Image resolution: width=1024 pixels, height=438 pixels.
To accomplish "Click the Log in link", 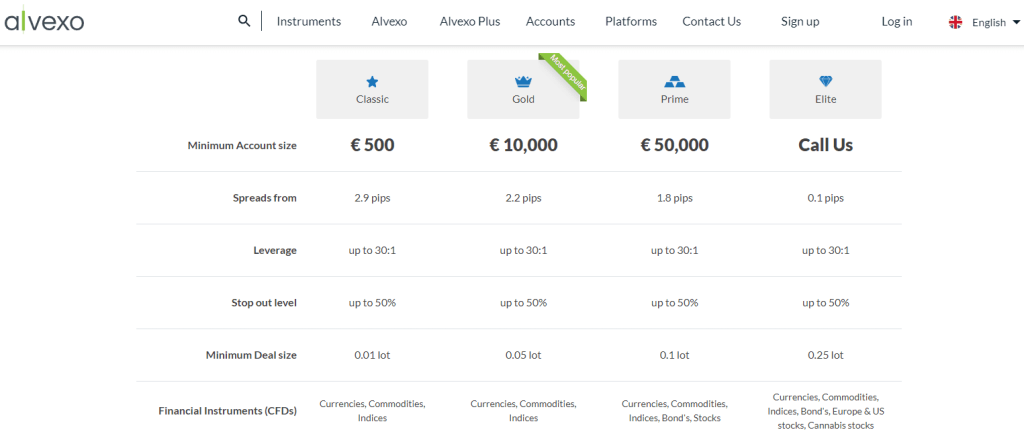I will click(x=897, y=22).
